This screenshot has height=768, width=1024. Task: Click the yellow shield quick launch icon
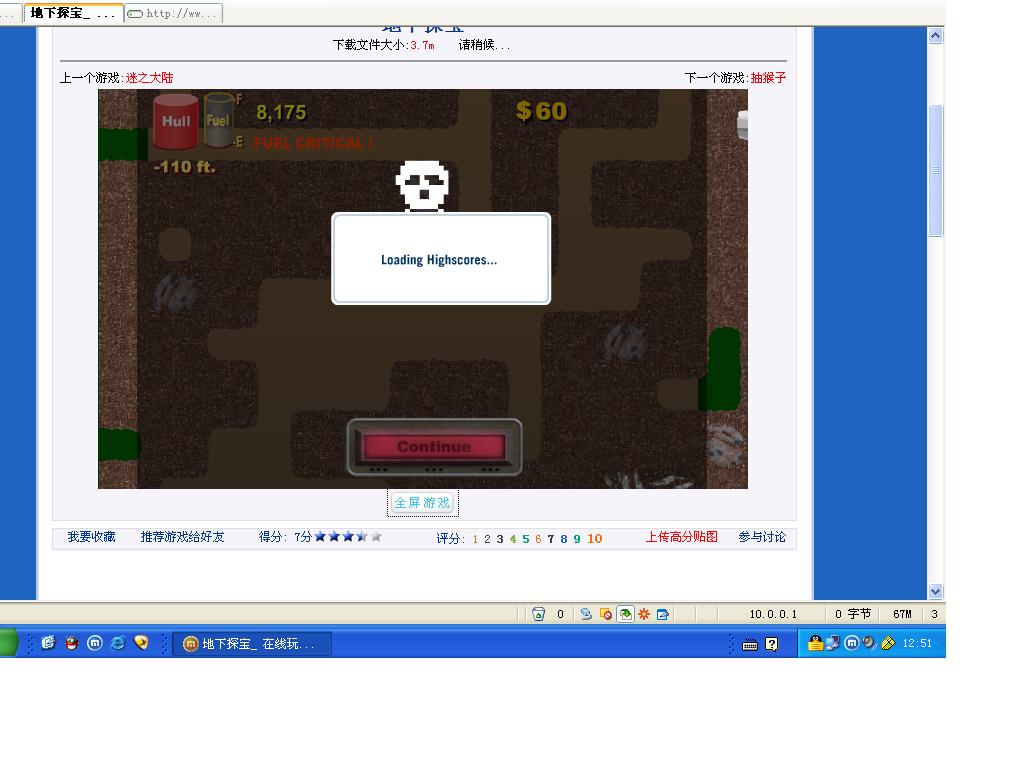tap(141, 643)
